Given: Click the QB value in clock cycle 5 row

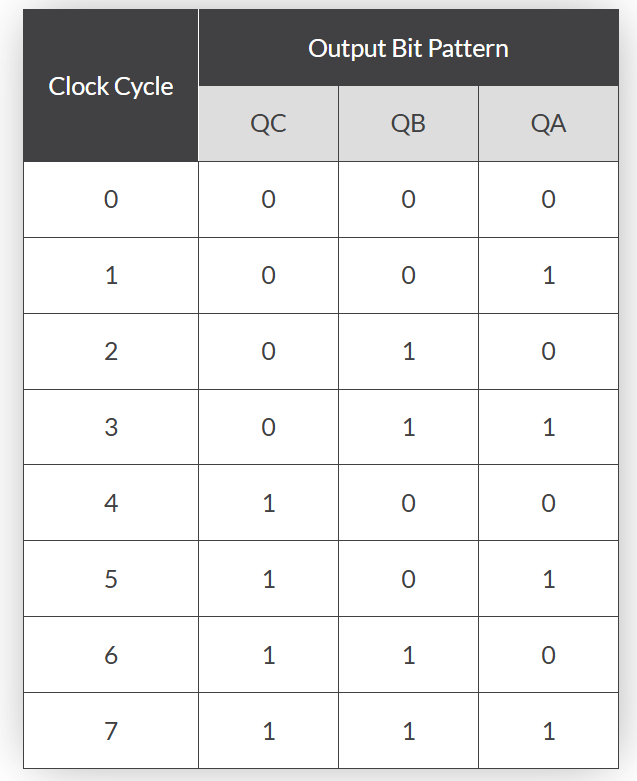Looking at the screenshot, I should coord(408,579).
